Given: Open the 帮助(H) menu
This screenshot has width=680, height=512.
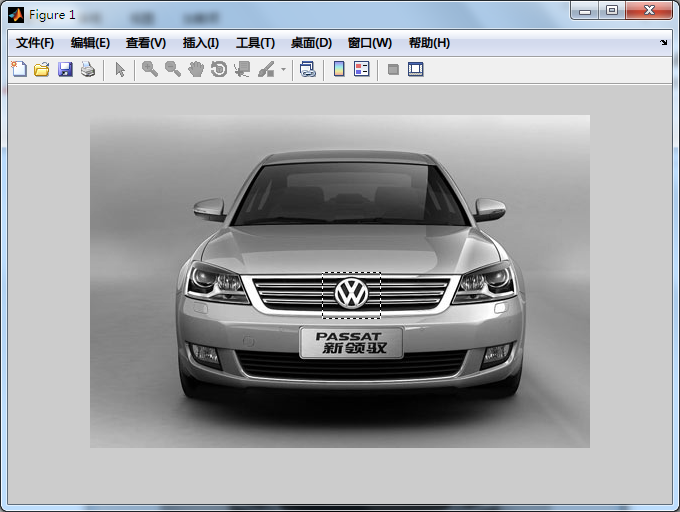Looking at the screenshot, I should coord(429,43).
